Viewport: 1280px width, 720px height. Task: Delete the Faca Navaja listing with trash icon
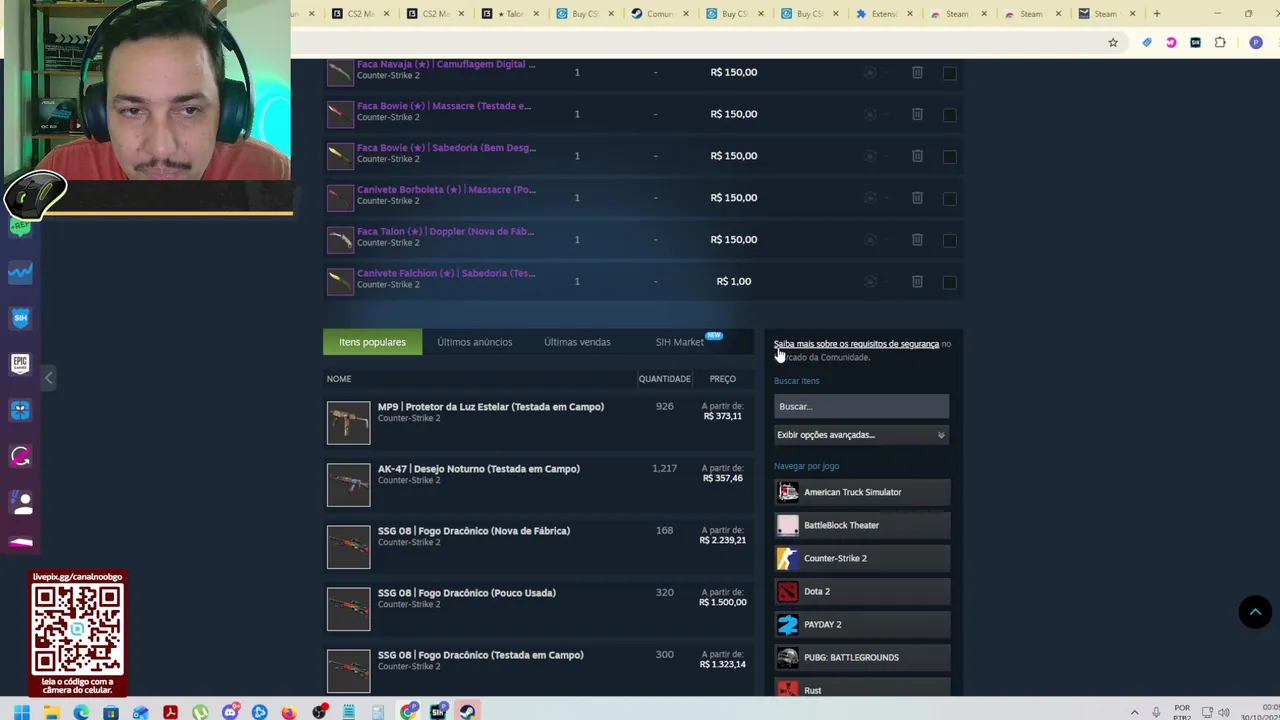click(917, 72)
